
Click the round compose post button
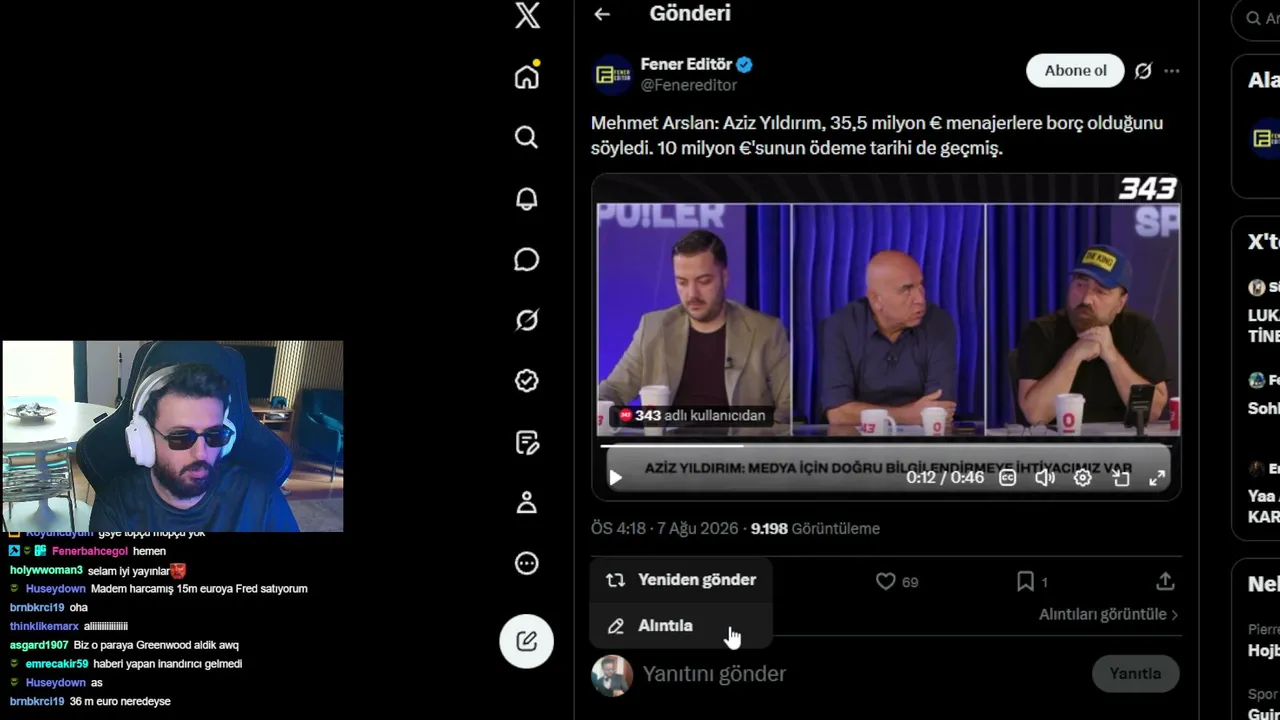(x=527, y=641)
